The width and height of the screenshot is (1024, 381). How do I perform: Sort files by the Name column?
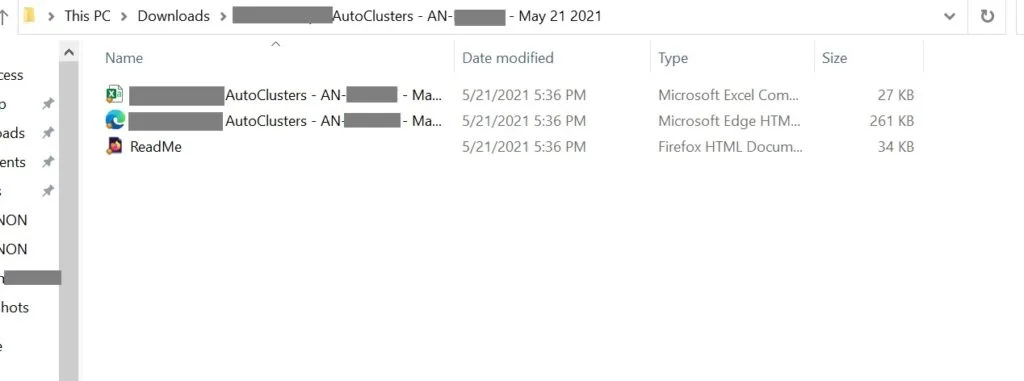tap(124, 58)
